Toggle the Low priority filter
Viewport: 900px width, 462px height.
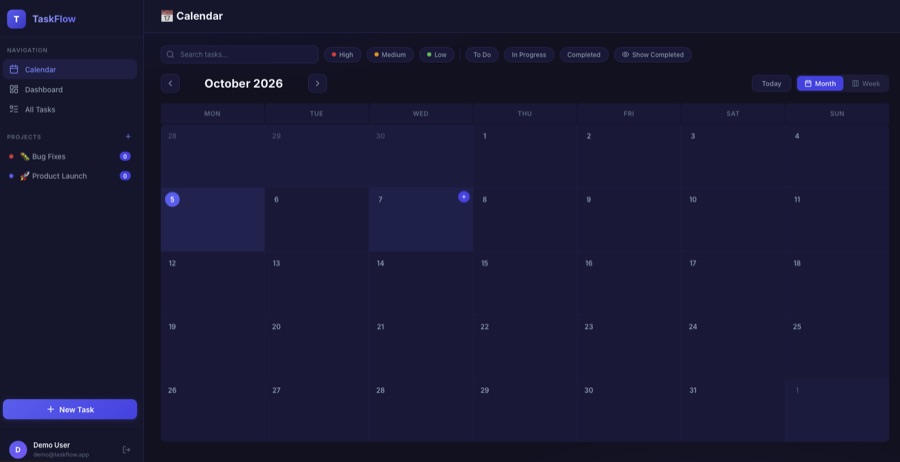[437, 55]
